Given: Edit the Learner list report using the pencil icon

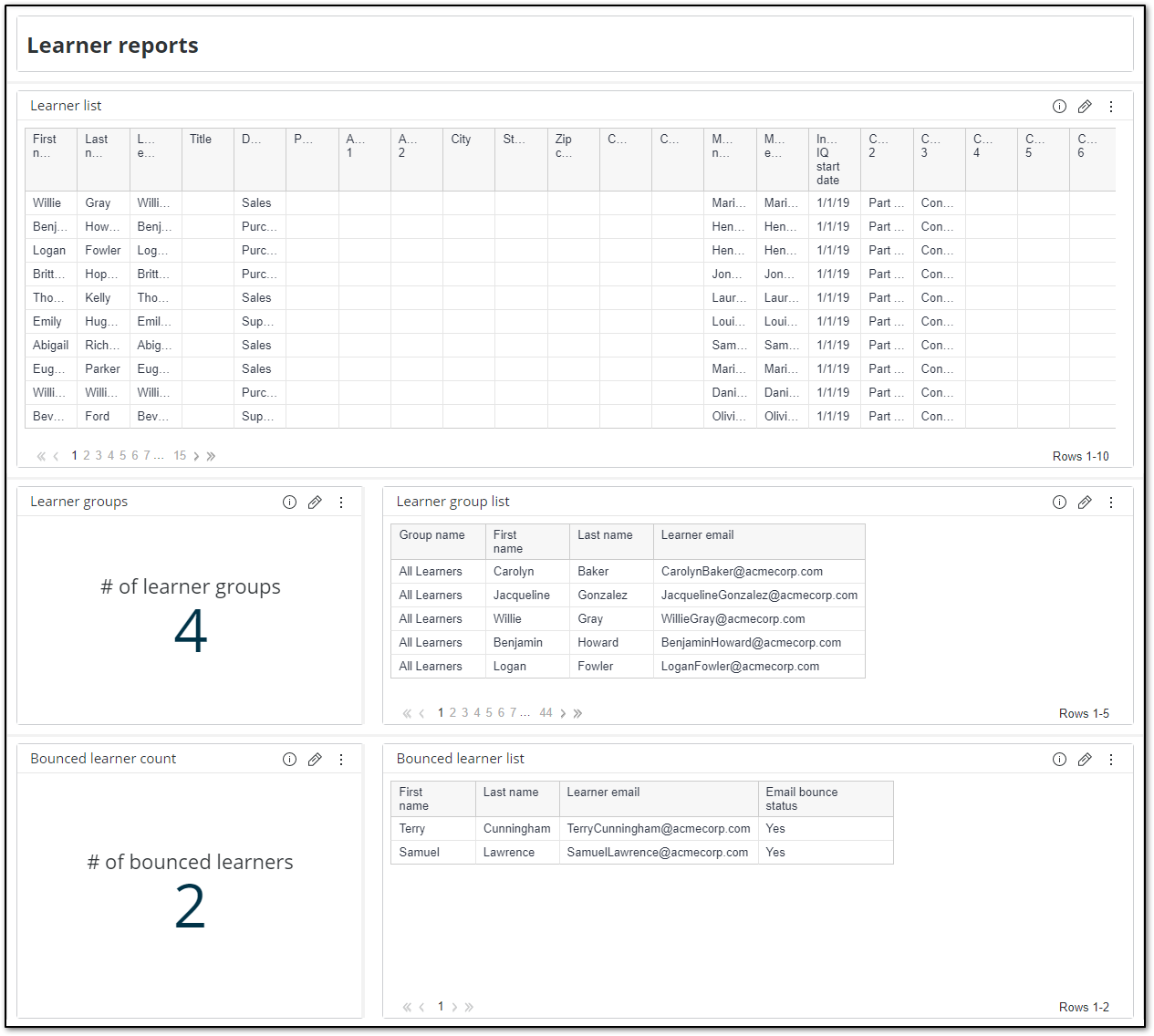Looking at the screenshot, I should (x=1085, y=106).
